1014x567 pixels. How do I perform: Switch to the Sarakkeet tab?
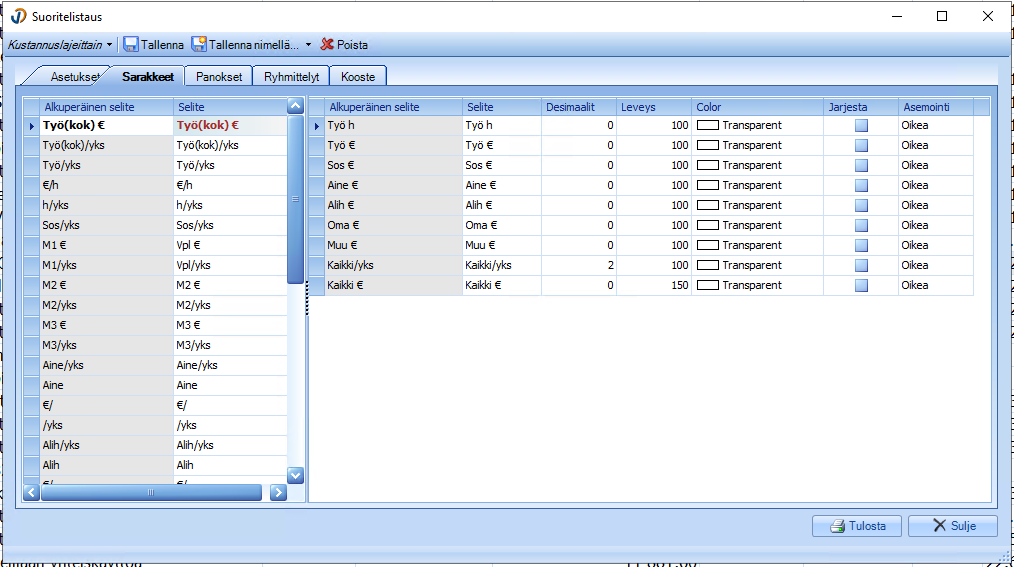(147, 76)
